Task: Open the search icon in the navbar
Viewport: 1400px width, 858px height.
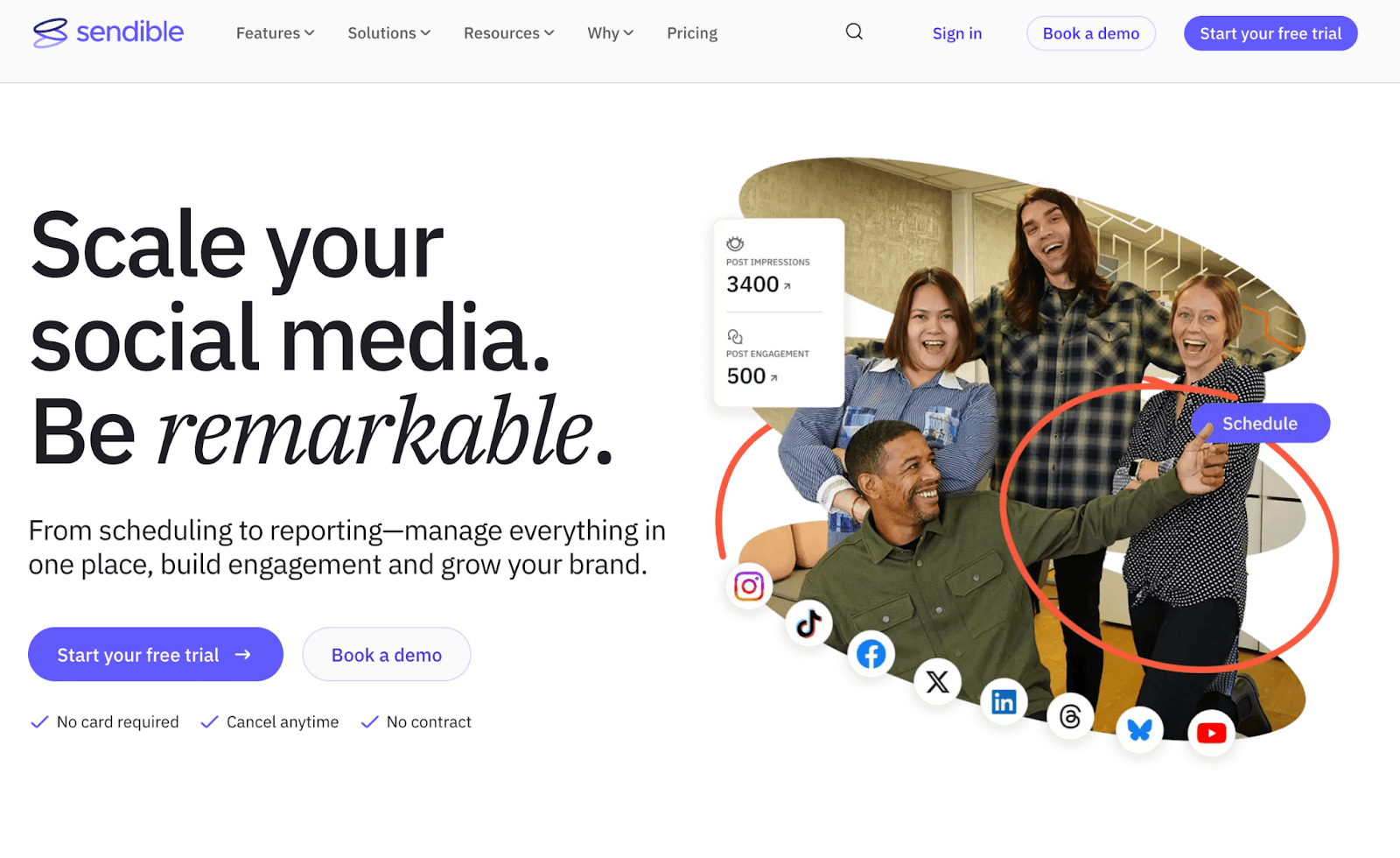Action: click(x=853, y=32)
